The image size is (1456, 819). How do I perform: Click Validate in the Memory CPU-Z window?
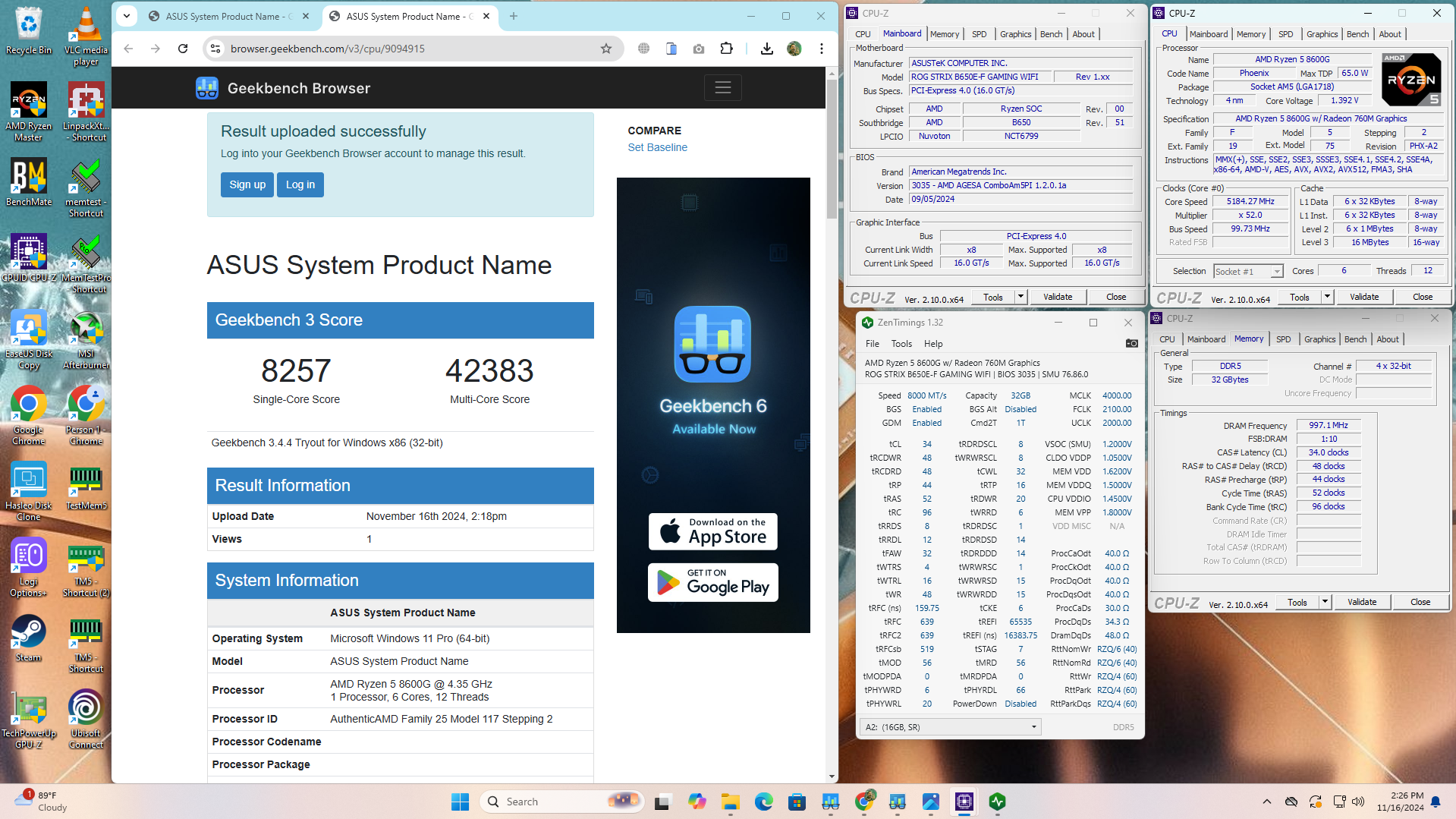click(x=1362, y=602)
